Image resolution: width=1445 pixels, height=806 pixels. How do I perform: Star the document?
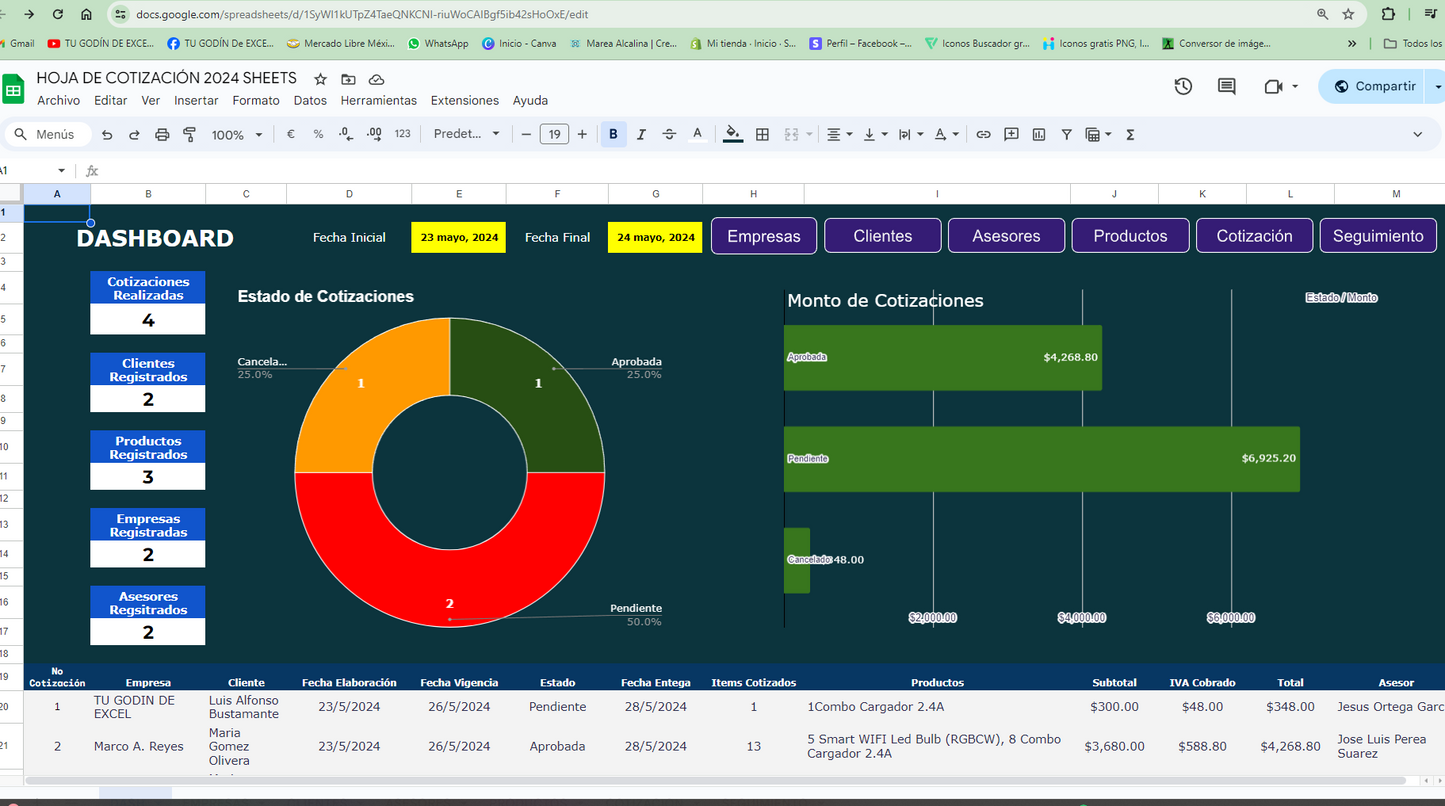click(320, 79)
